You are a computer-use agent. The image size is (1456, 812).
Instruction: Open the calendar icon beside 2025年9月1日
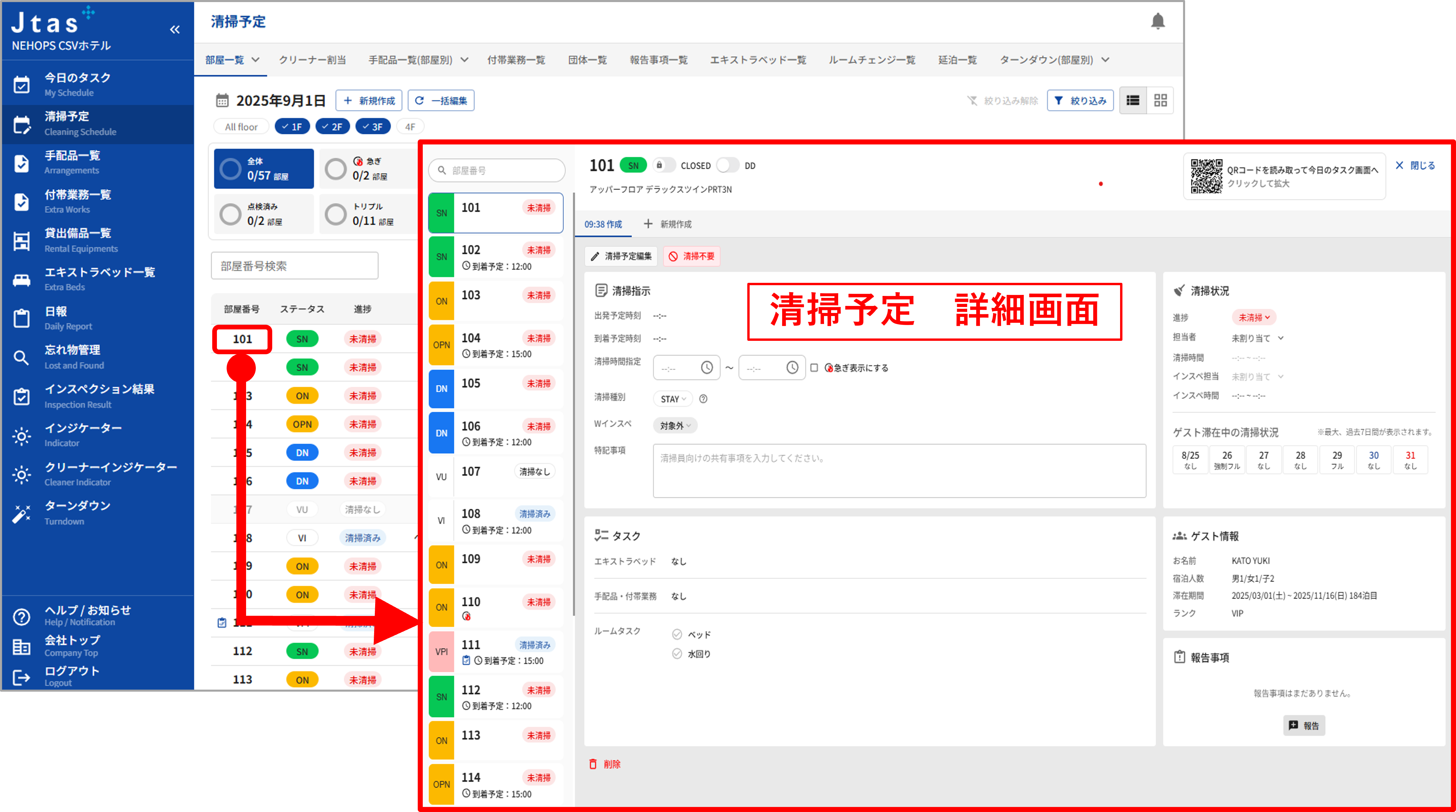pos(222,101)
